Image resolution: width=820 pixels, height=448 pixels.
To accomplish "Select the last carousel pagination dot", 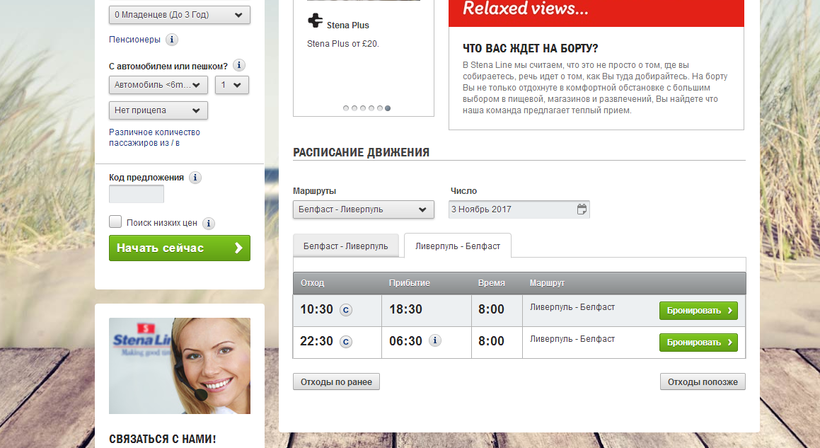I will click(x=388, y=108).
